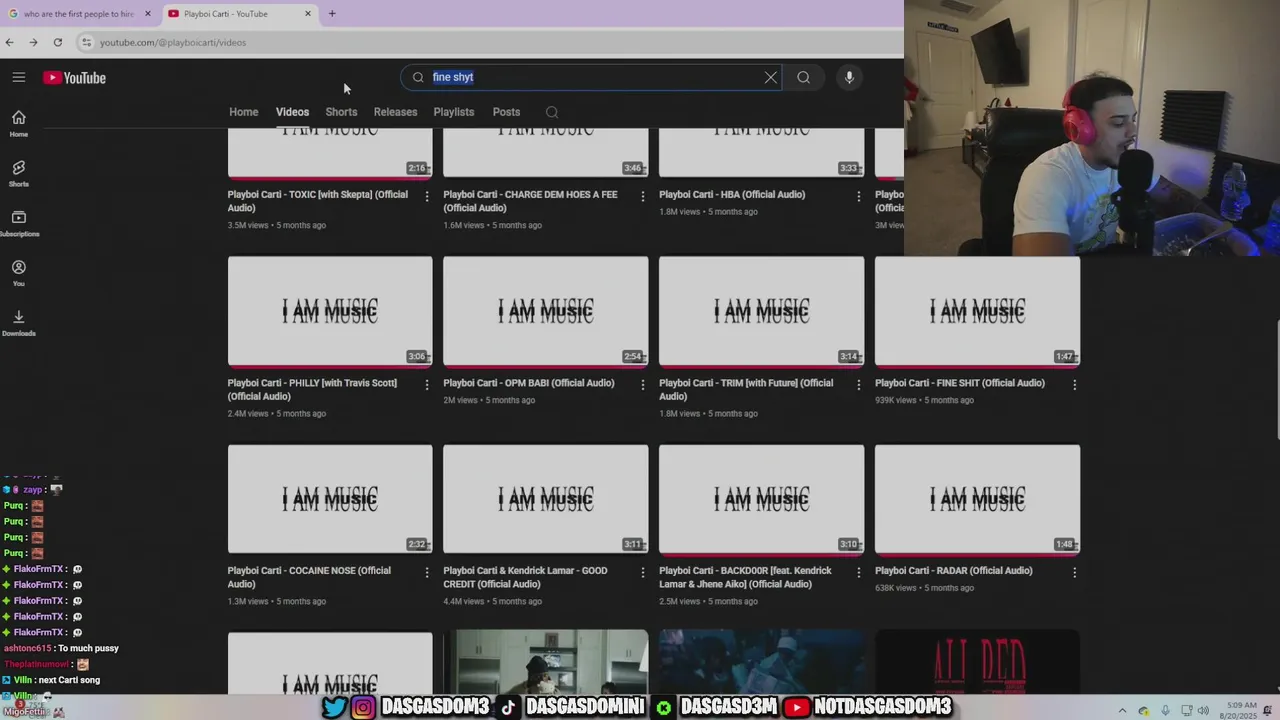Switch to the 'who are the first people' tab
Viewport: 1280px width, 720px height.
78,14
